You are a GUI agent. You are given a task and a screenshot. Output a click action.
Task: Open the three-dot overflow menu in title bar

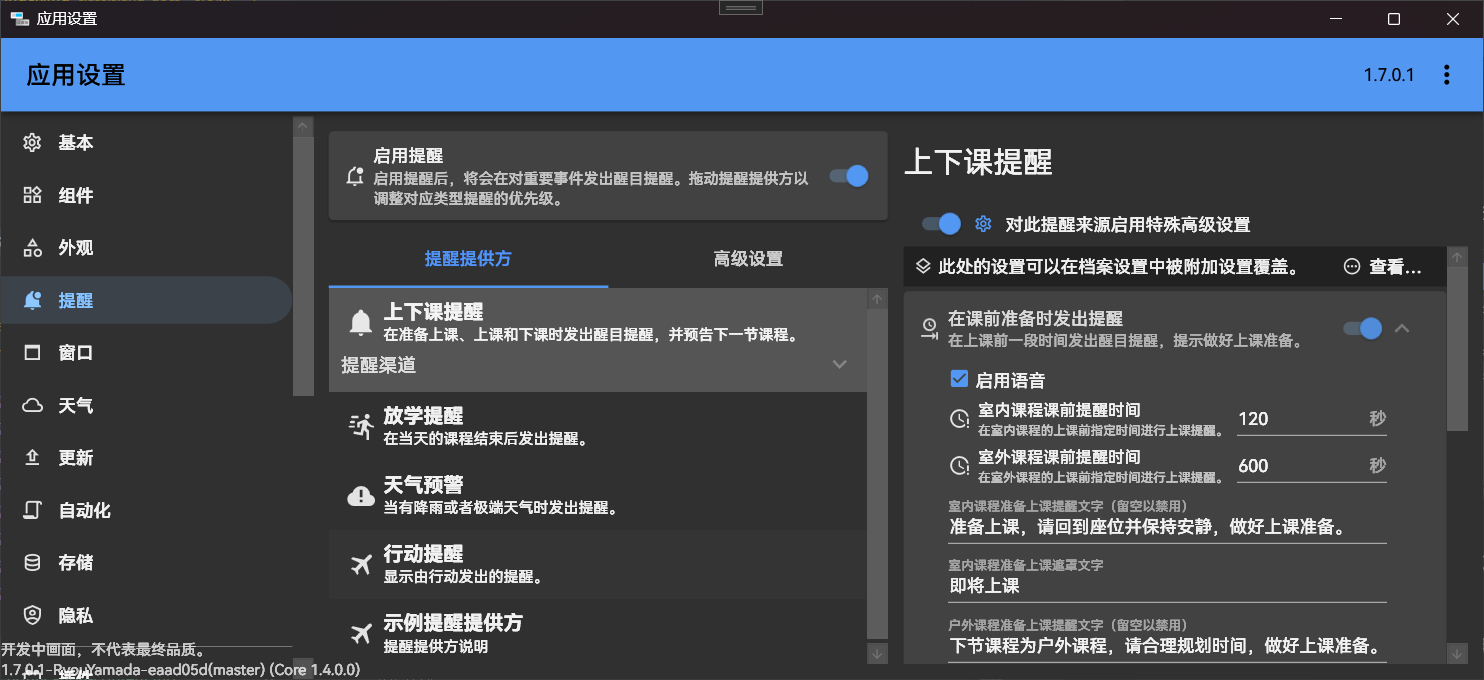1446,74
